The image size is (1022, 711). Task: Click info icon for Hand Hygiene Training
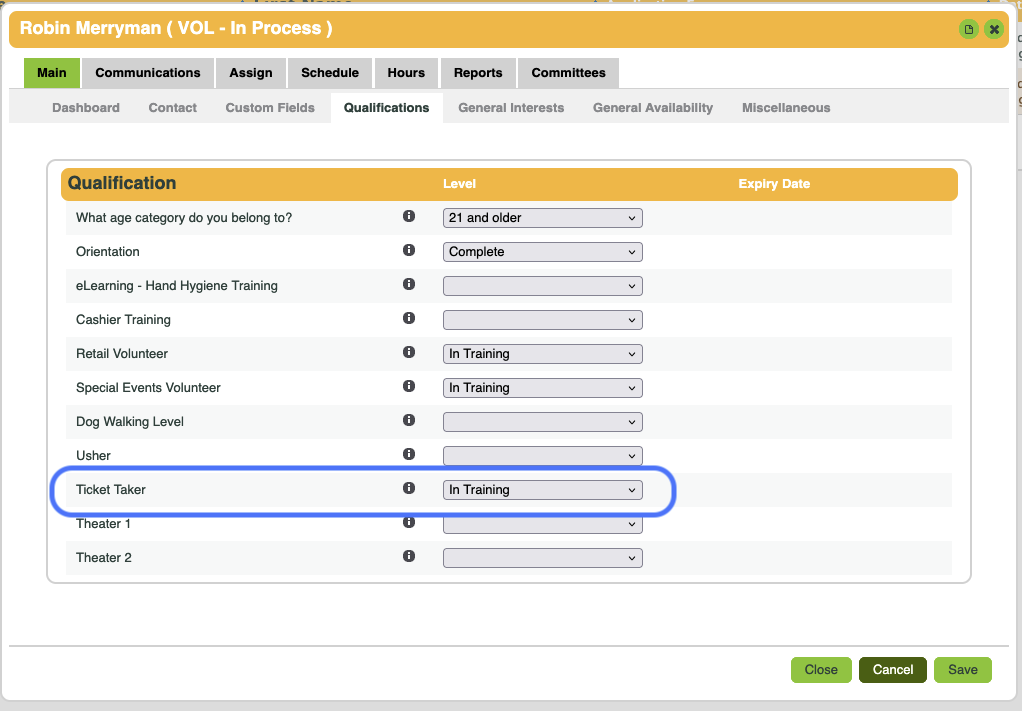pyautogui.click(x=408, y=284)
